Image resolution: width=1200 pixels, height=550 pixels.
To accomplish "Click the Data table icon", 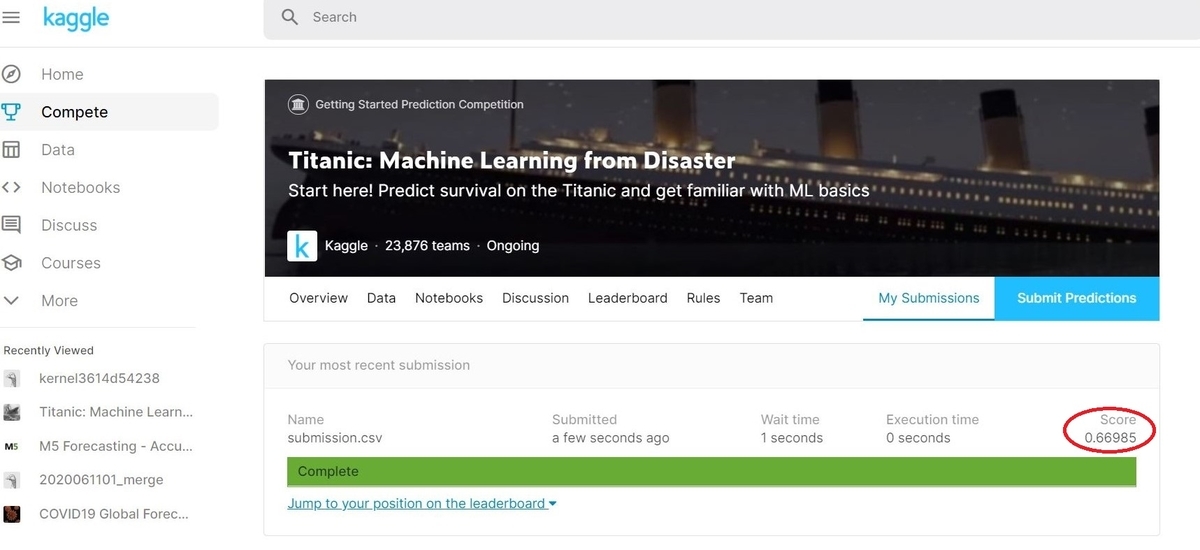I will tap(12, 150).
